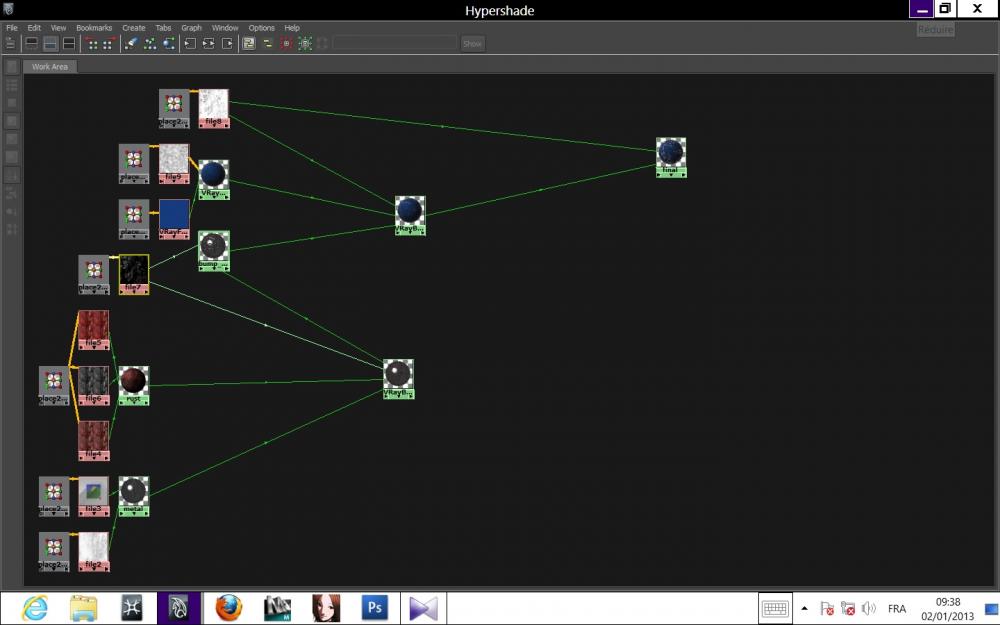The width and height of the screenshot is (1000, 625).
Task: Select the file5 red texture node
Action: (94, 330)
